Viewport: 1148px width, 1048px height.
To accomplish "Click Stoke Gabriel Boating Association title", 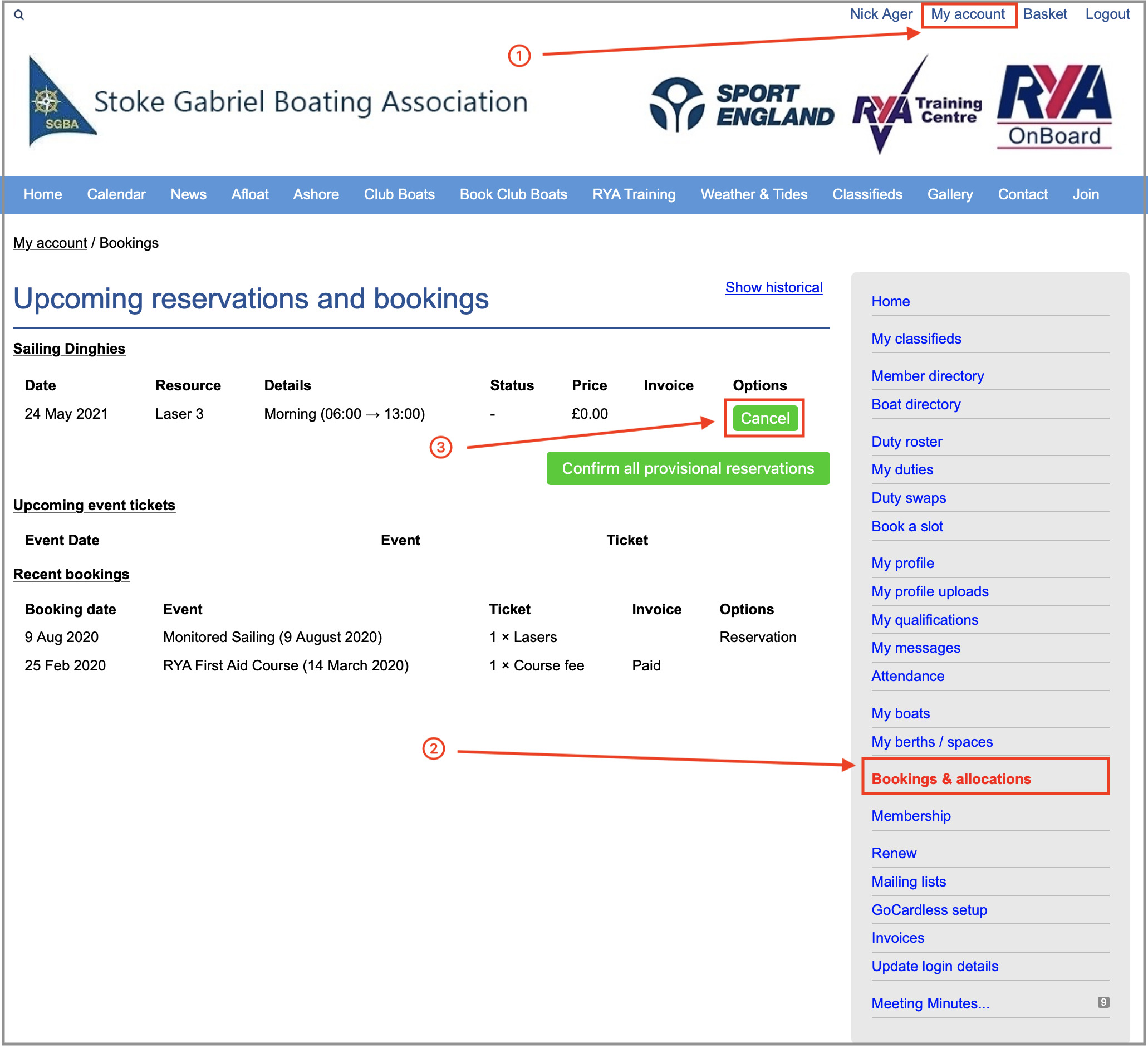I will point(311,102).
